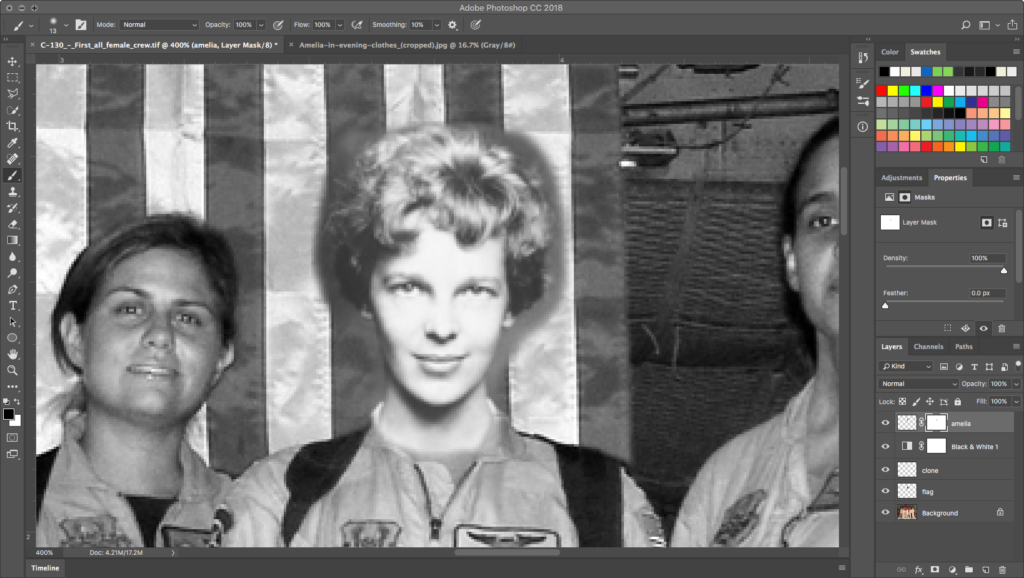
Task: Open smoothing options gear icon
Action: click(452, 24)
